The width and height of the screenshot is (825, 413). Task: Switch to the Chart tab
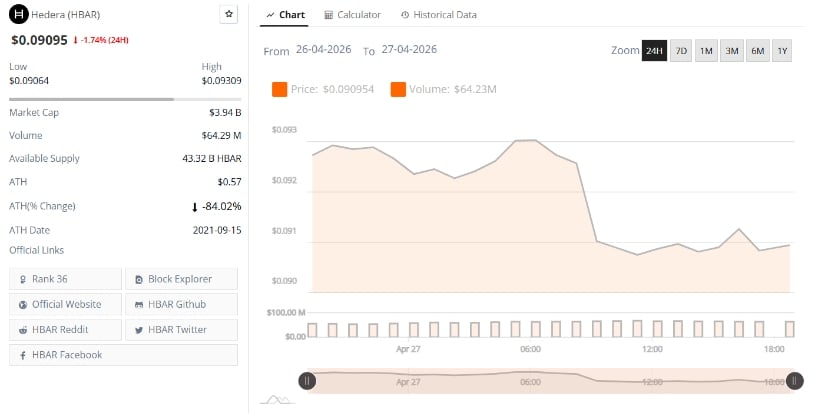click(286, 15)
